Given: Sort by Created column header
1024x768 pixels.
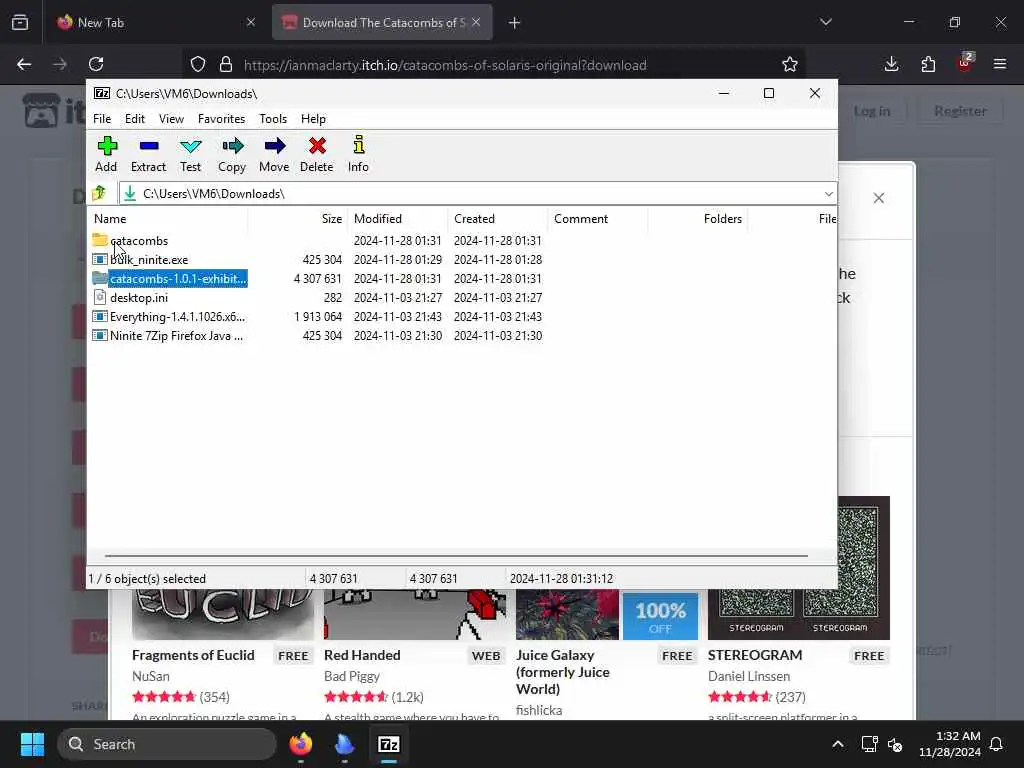Looking at the screenshot, I should (x=498, y=219).
